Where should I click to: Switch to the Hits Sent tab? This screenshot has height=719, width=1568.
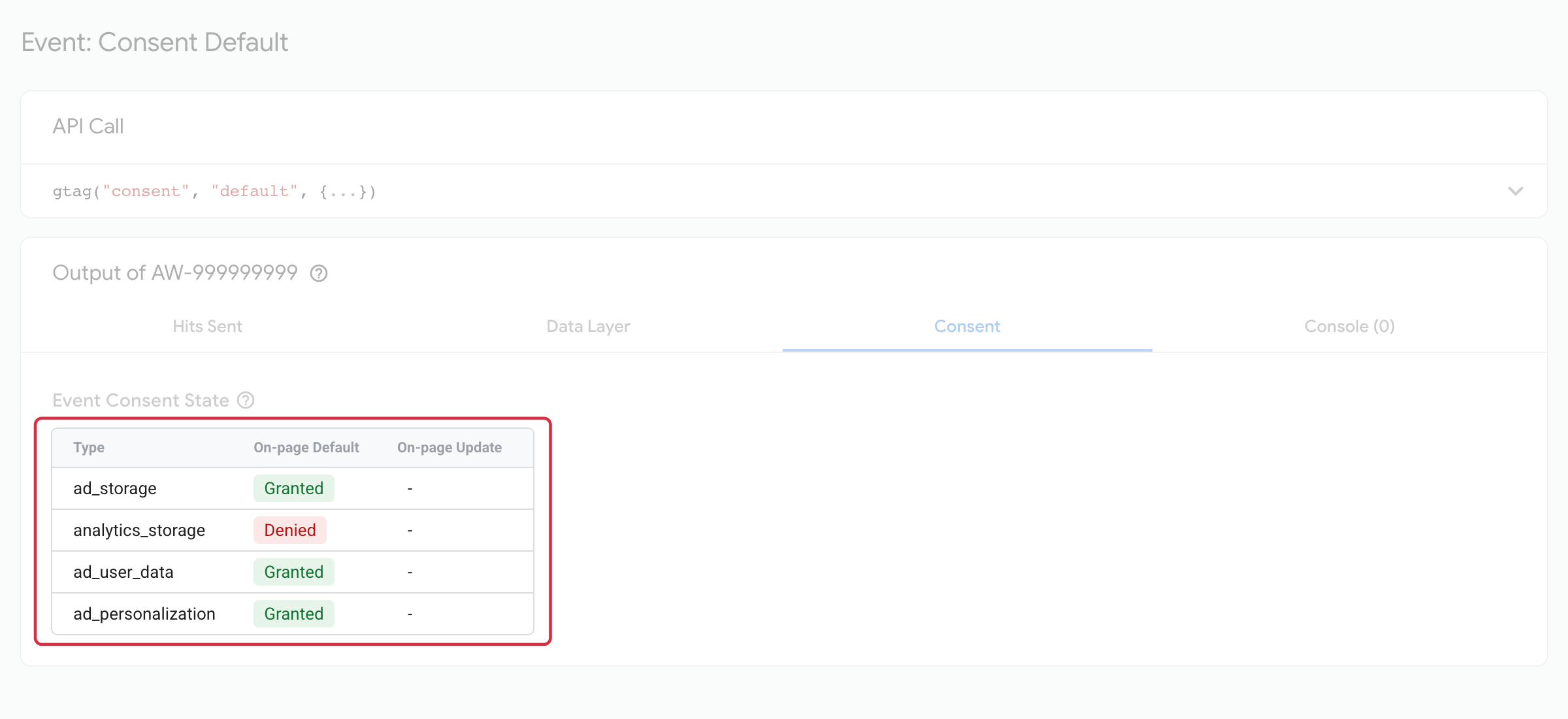click(207, 326)
